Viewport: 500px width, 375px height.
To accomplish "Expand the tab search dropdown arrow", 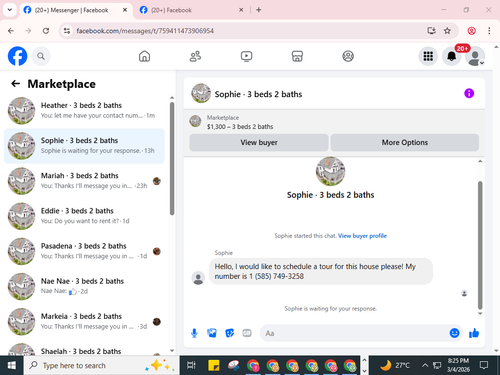I will pos(10,10).
